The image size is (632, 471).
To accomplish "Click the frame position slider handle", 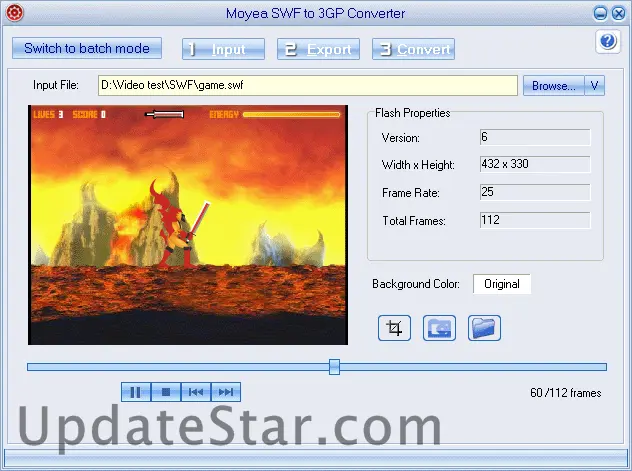I will pyautogui.click(x=334, y=367).
